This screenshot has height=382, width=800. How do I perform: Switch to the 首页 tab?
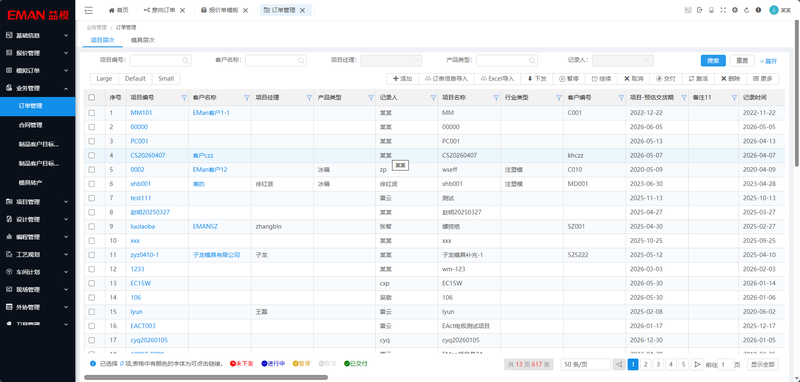[x=118, y=10]
